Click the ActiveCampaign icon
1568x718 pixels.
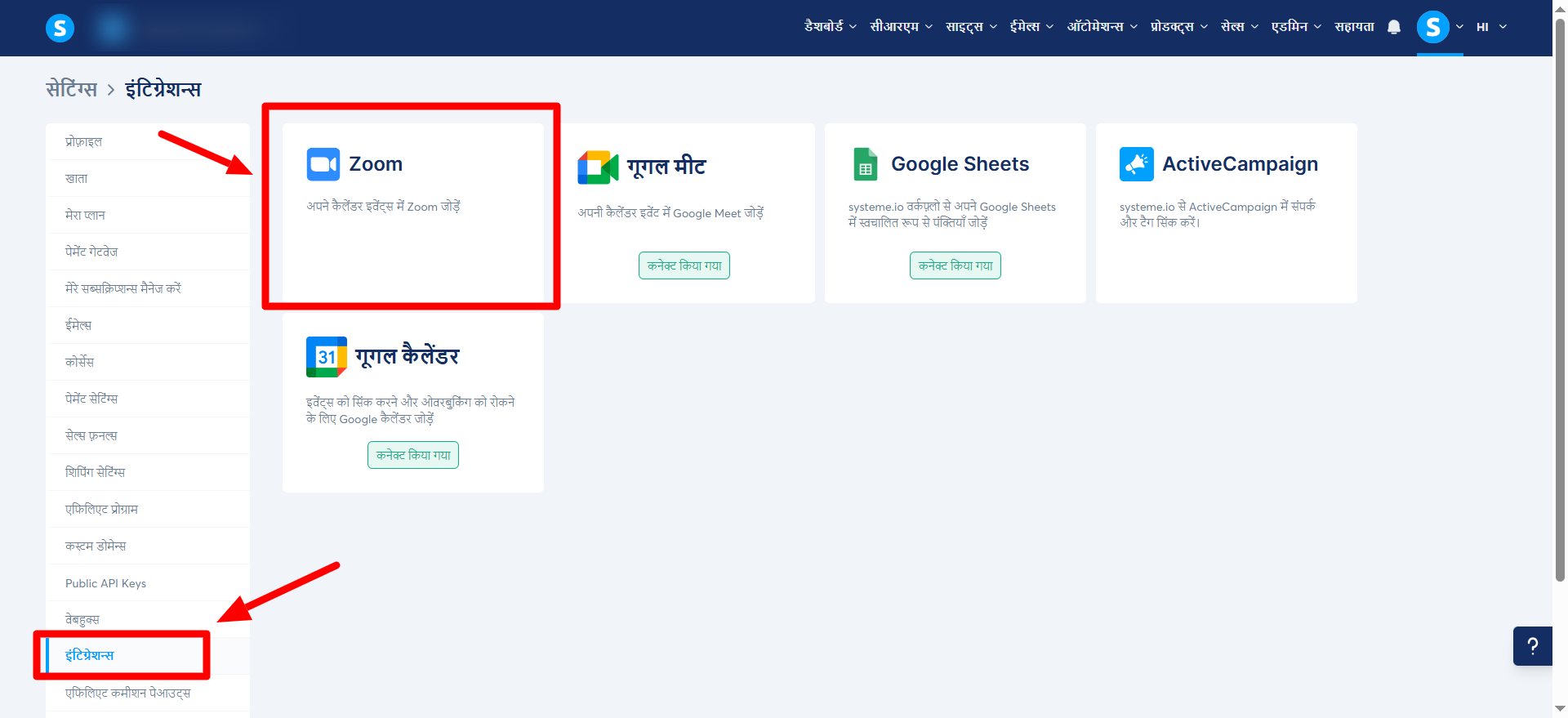click(x=1137, y=164)
